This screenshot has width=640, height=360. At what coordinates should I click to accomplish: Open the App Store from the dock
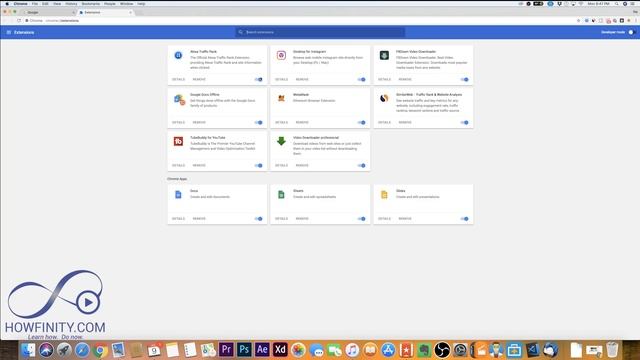tap(388, 350)
